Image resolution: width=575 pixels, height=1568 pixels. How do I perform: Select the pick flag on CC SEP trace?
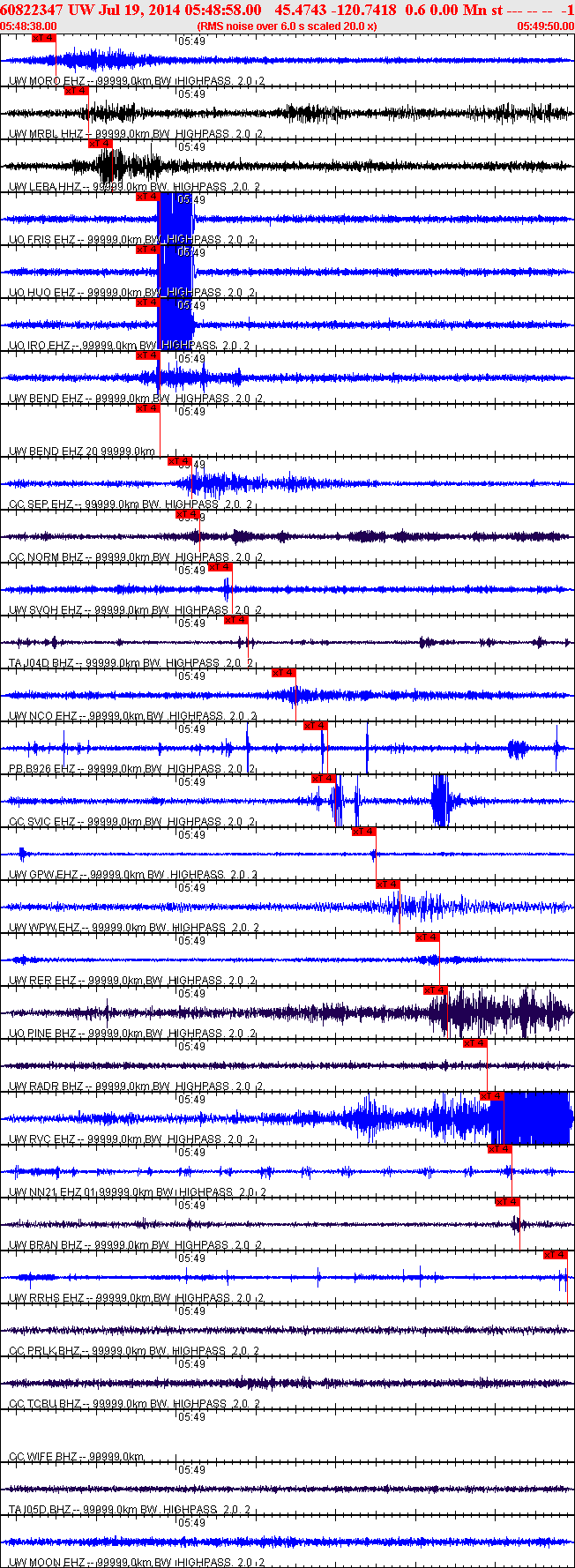point(179,461)
